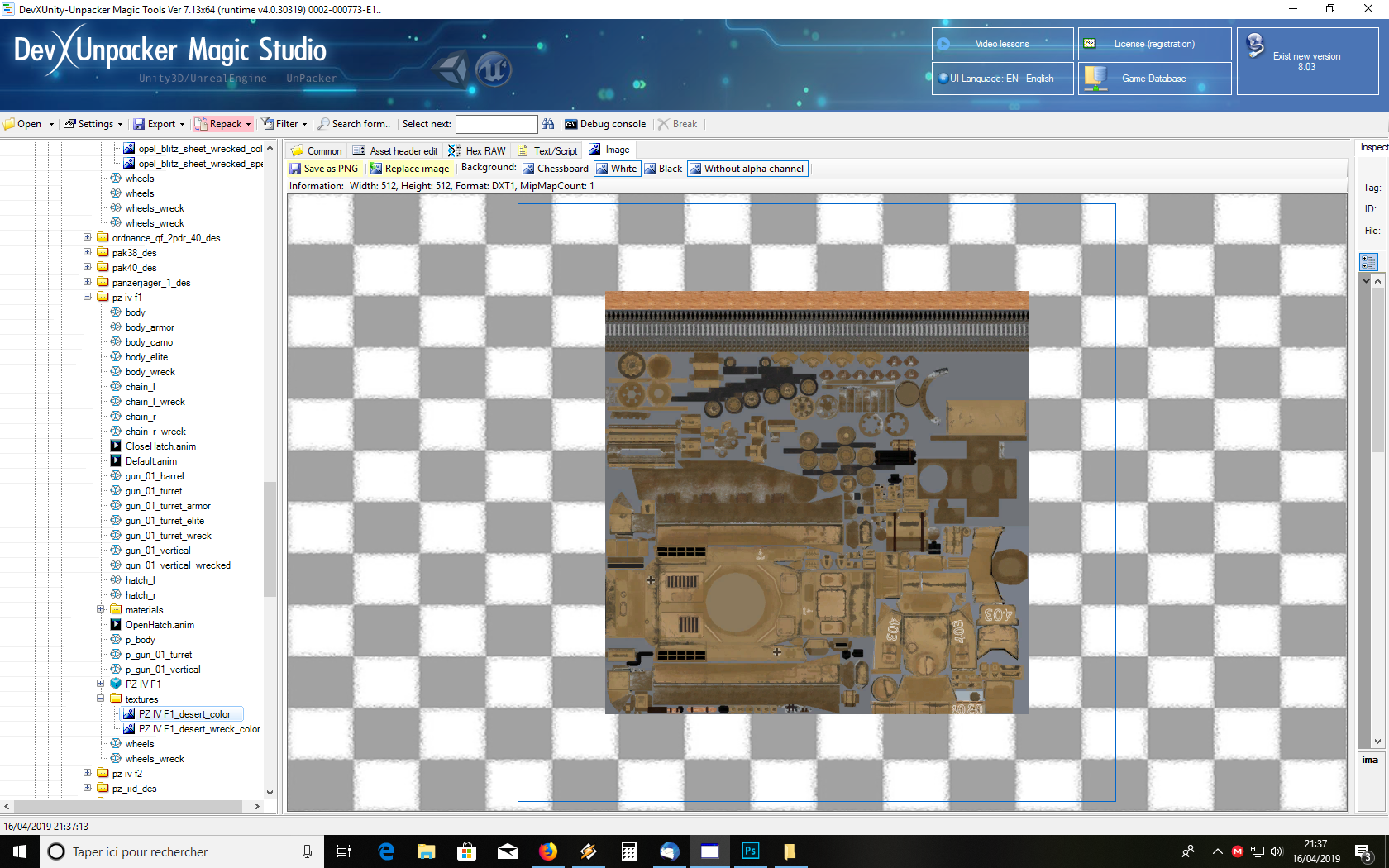The image size is (1389, 868).
Task: Open Photoshop from the taskbar
Action: click(x=751, y=851)
